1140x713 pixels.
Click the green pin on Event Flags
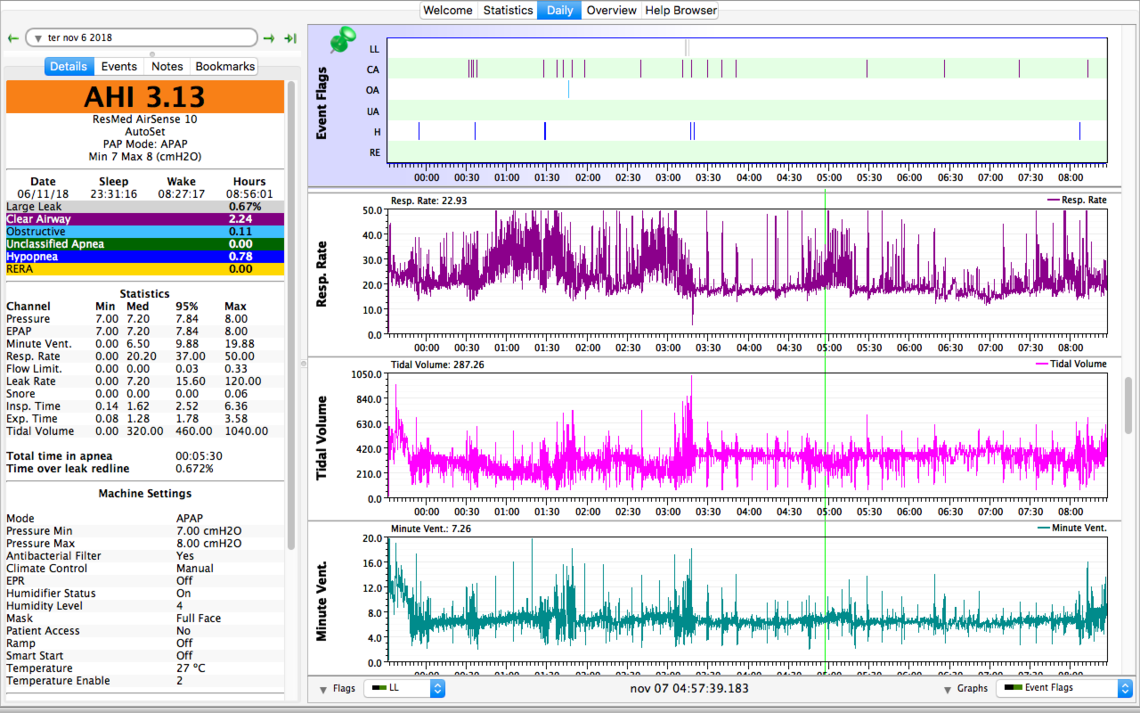[343, 41]
